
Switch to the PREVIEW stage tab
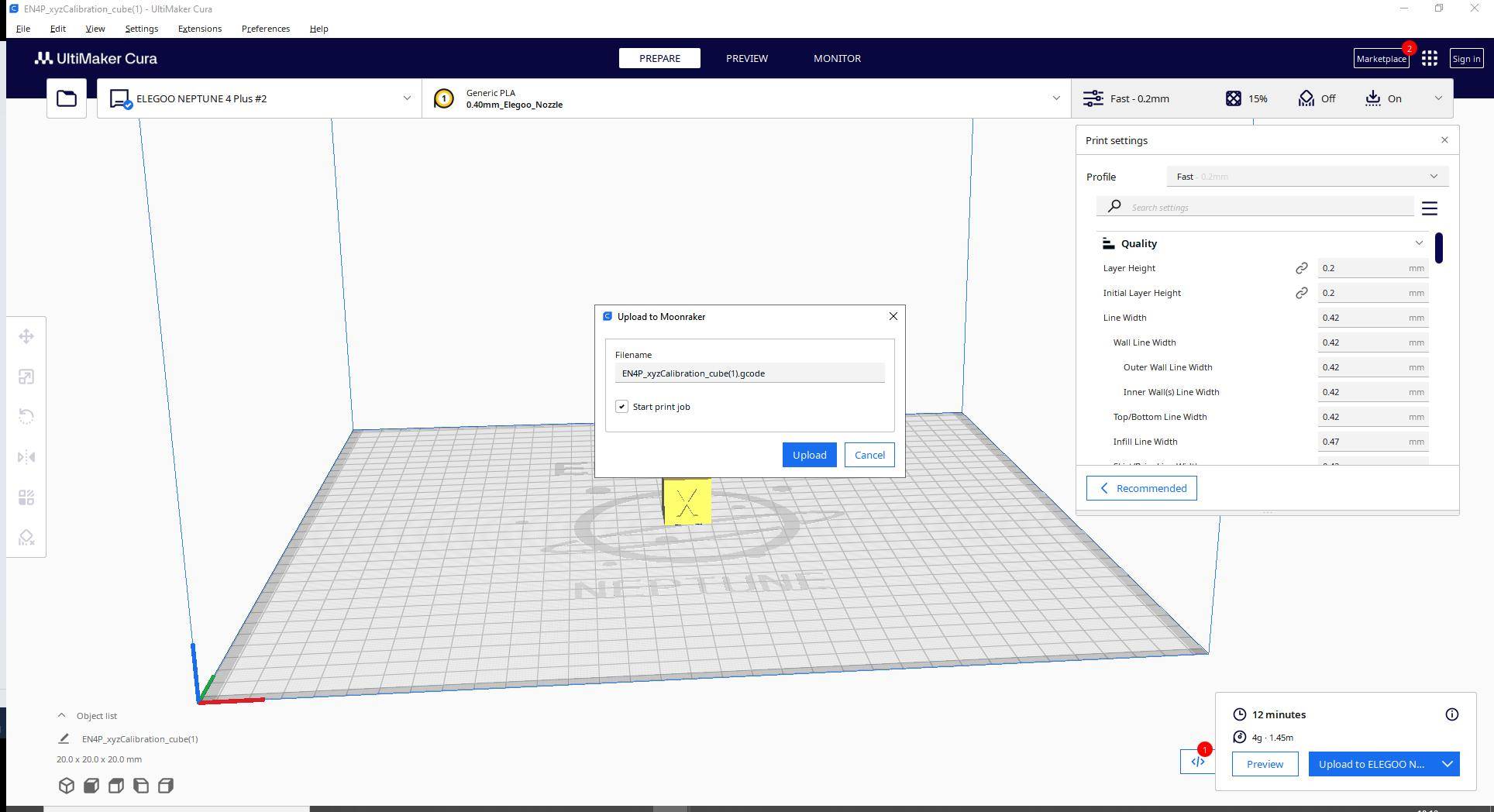pyautogui.click(x=747, y=58)
